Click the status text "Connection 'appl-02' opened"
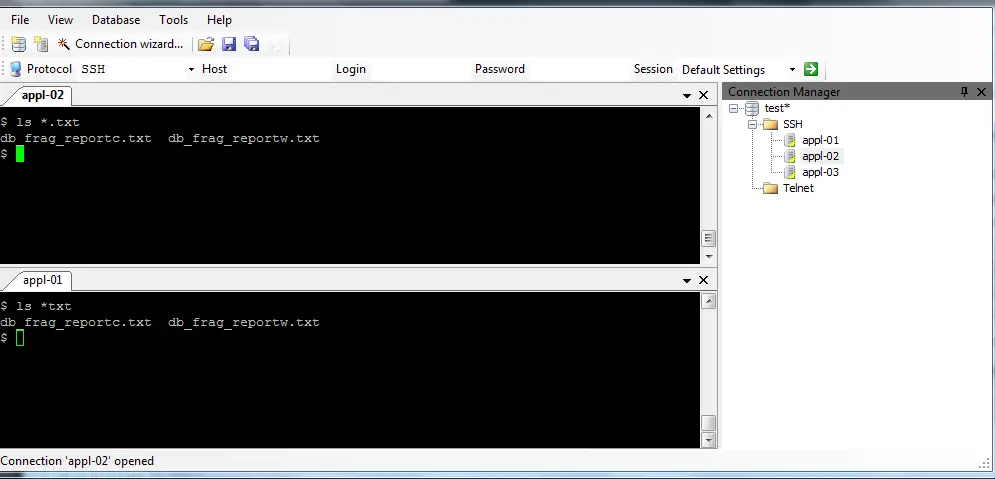Image resolution: width=995 pixels, height=479 pixels. tap(77, 461)
